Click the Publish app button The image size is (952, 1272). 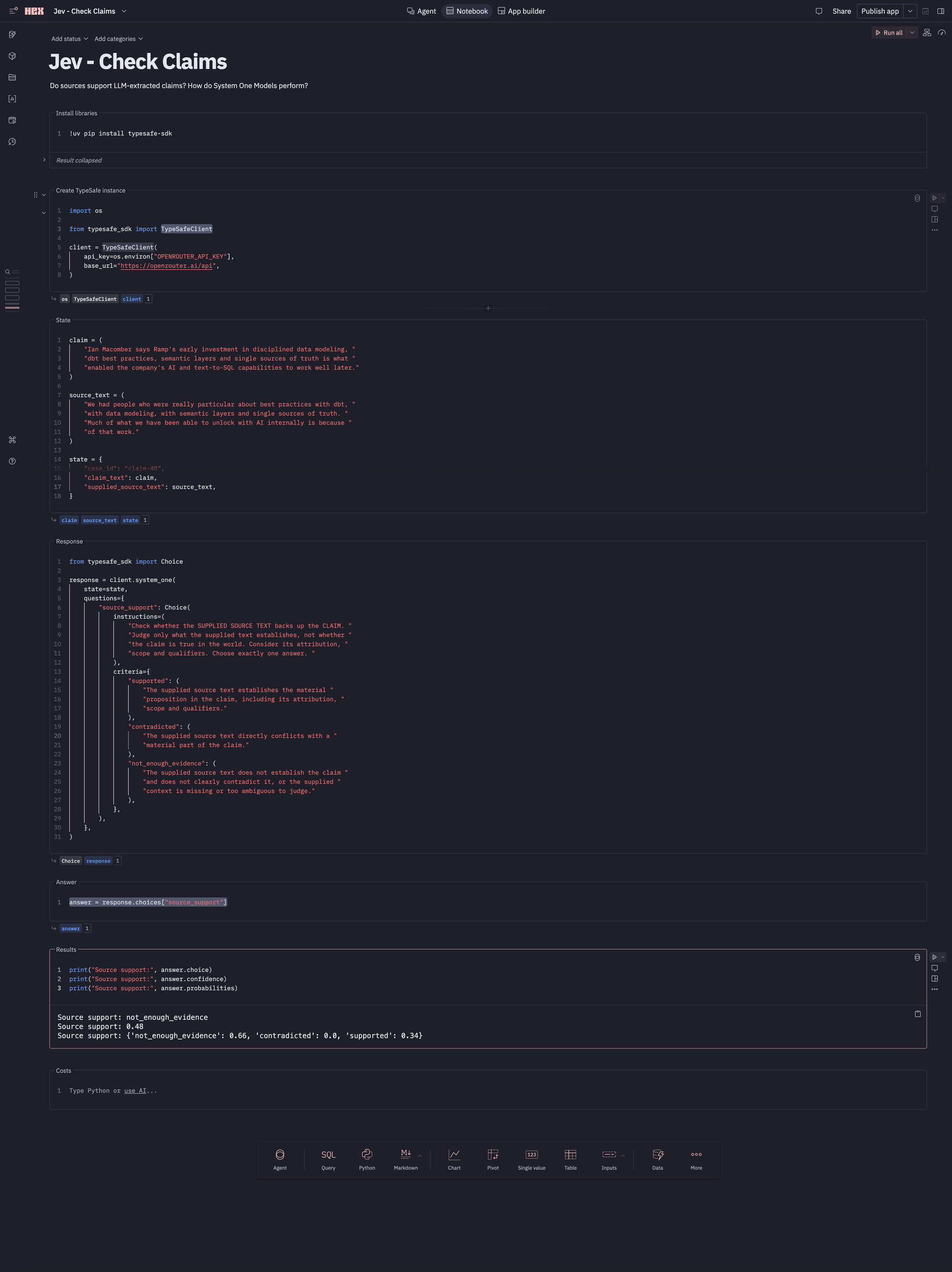880,11
